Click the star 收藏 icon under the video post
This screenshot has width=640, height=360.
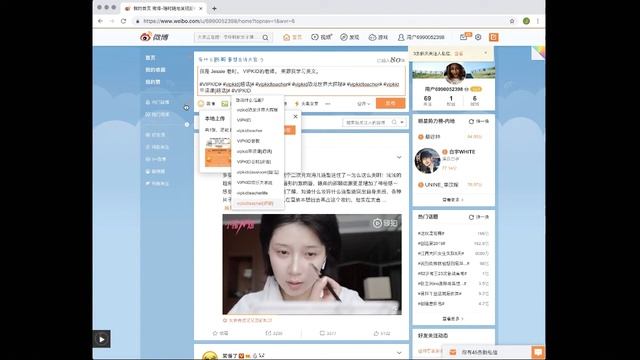pos(215,333)
